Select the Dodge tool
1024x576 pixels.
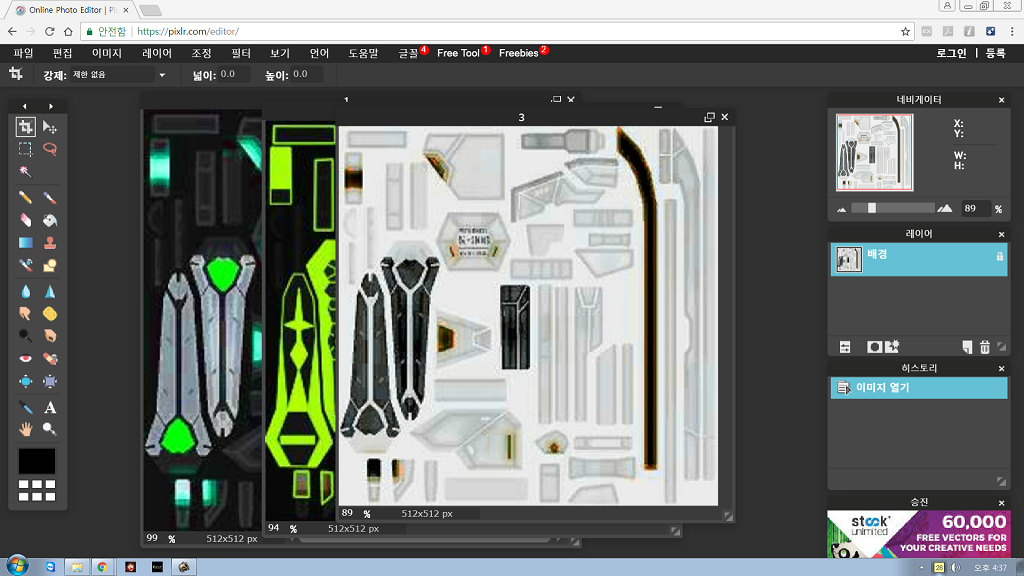click(25, 336)
